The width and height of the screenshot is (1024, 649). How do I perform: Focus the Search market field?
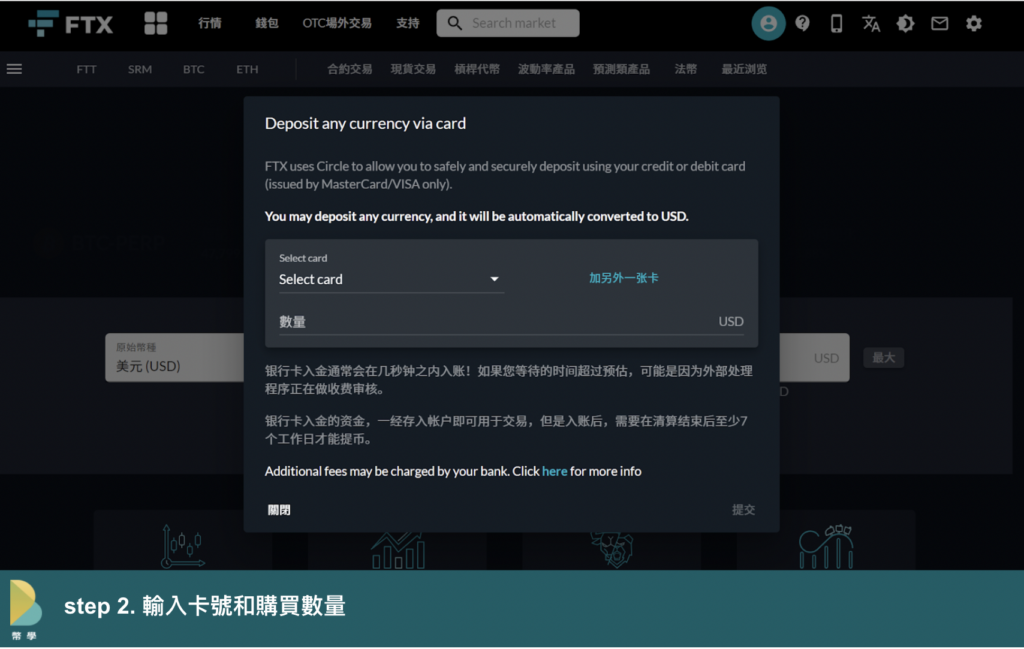coord(508,23)
